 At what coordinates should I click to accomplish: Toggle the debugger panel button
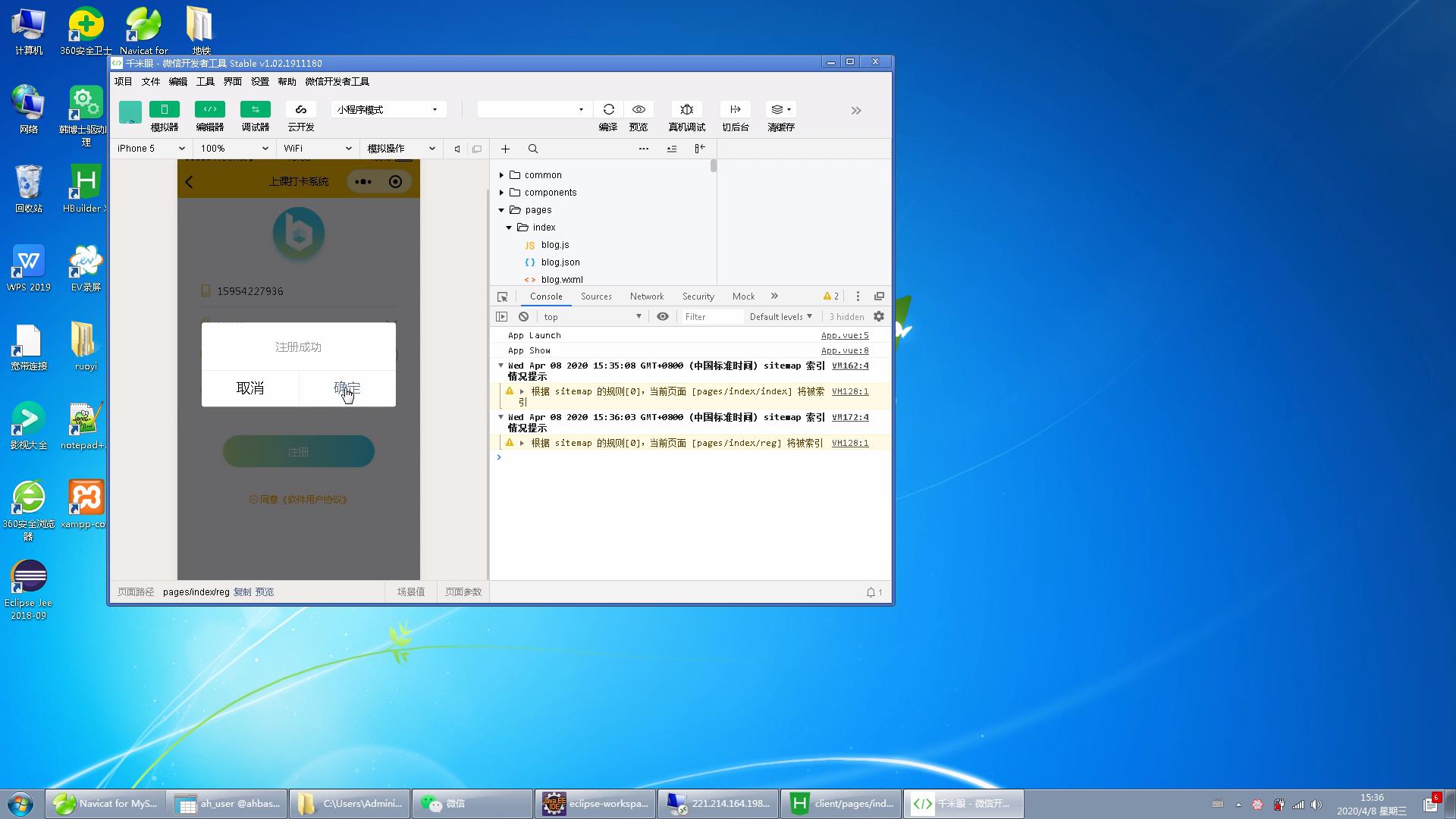point(256,110)
